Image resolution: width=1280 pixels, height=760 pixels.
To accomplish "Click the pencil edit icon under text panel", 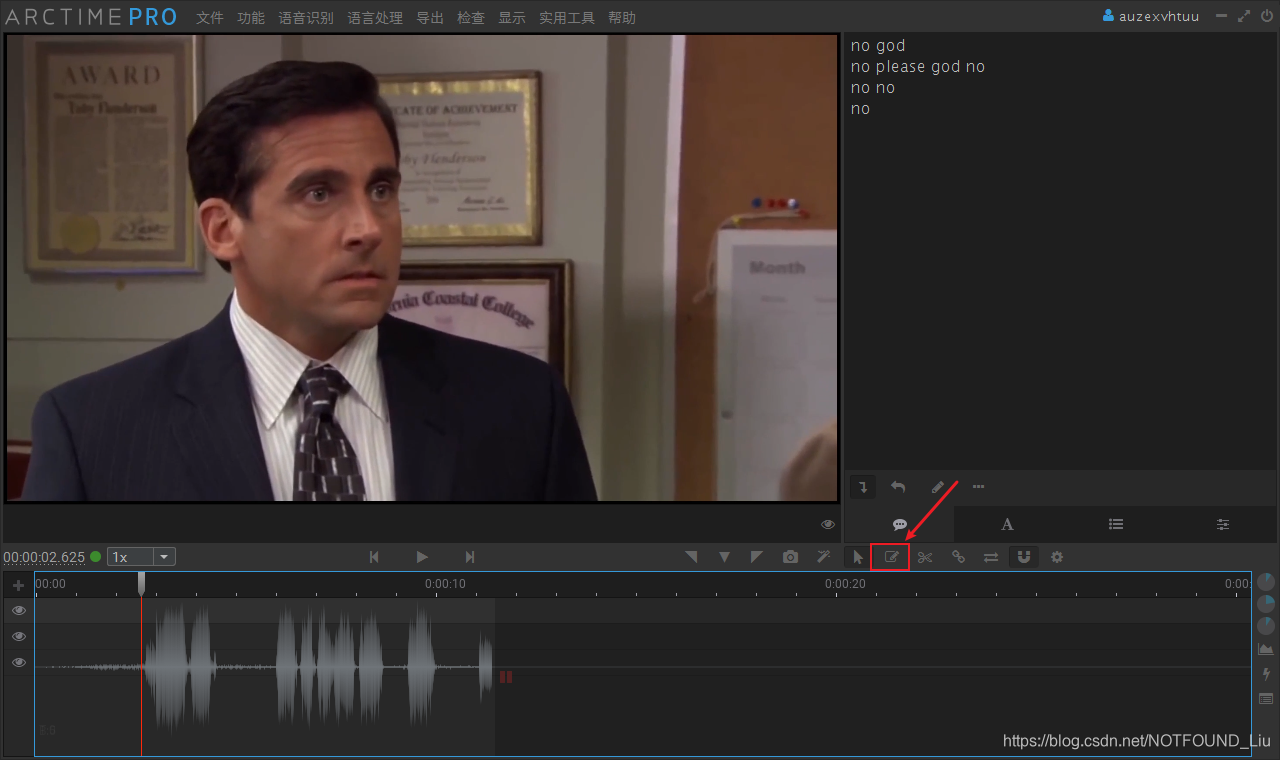I will coord(938,487).
